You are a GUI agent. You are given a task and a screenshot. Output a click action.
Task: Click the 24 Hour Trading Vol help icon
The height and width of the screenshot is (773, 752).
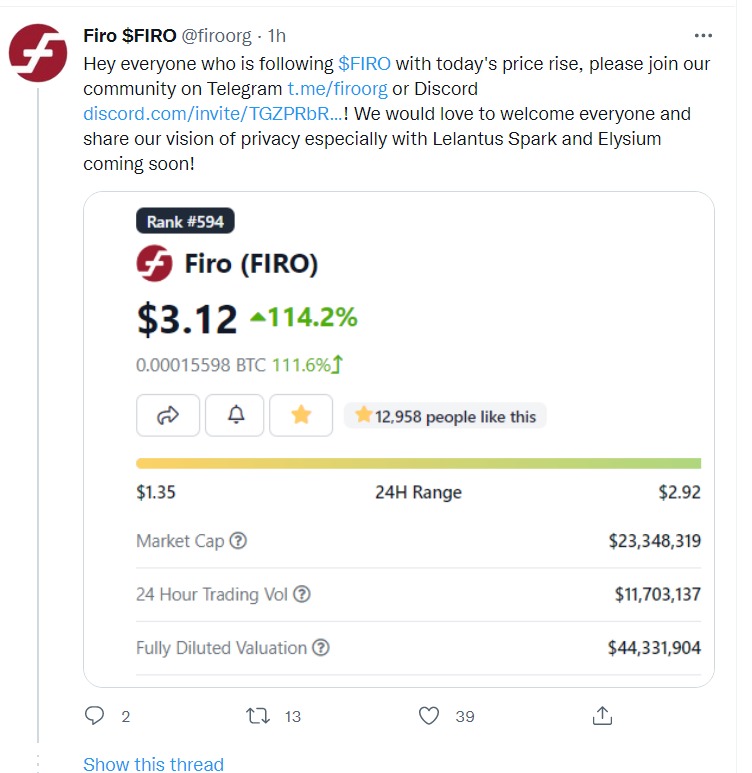302,594
